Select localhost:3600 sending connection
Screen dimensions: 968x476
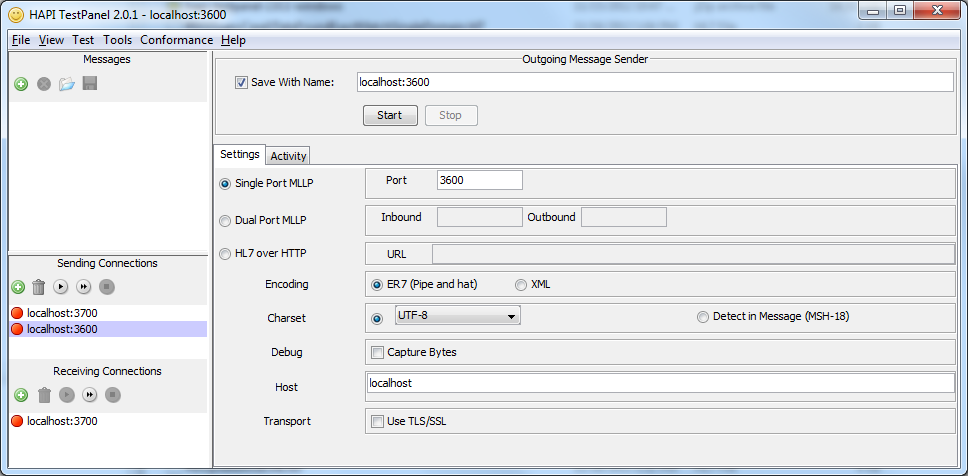(108, 329)
